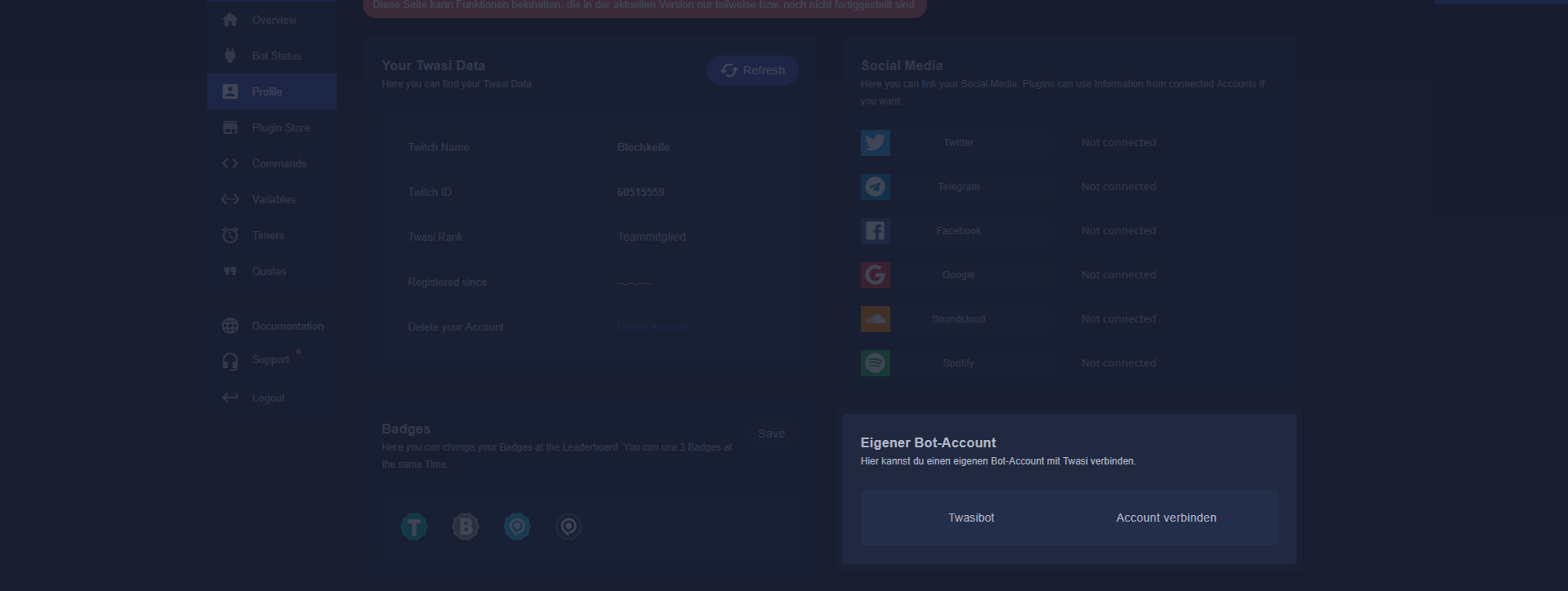Click the Support headset icon
The height and width of the screenshot is (591, 1568).
[x=230, y=361]
